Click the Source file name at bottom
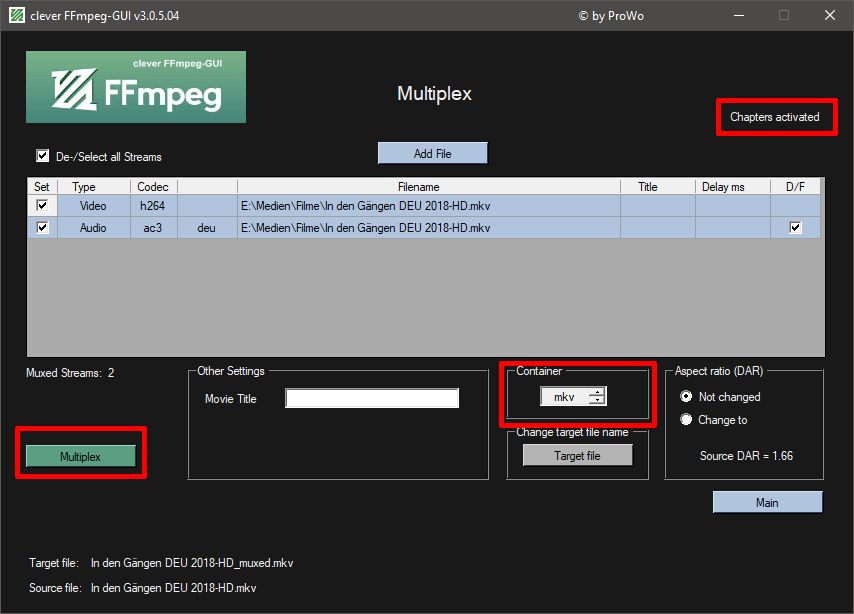 [173, 588]
